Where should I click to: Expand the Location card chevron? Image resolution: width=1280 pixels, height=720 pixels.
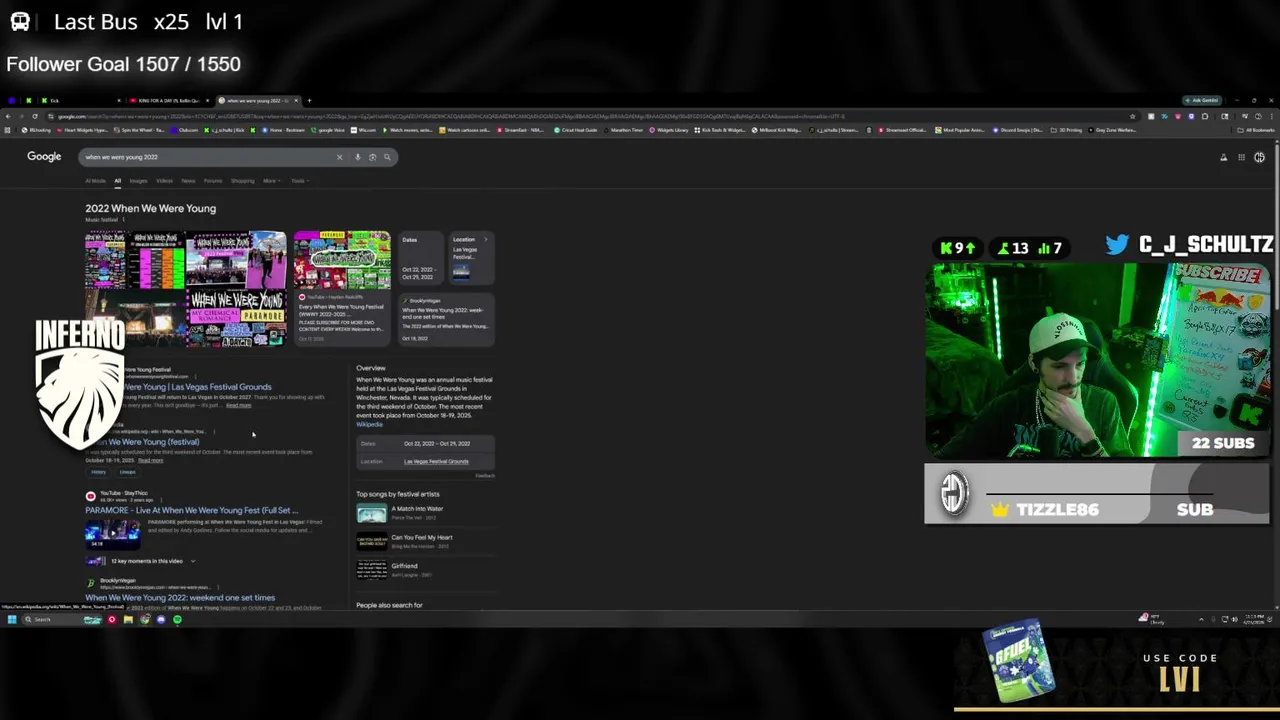486,239
